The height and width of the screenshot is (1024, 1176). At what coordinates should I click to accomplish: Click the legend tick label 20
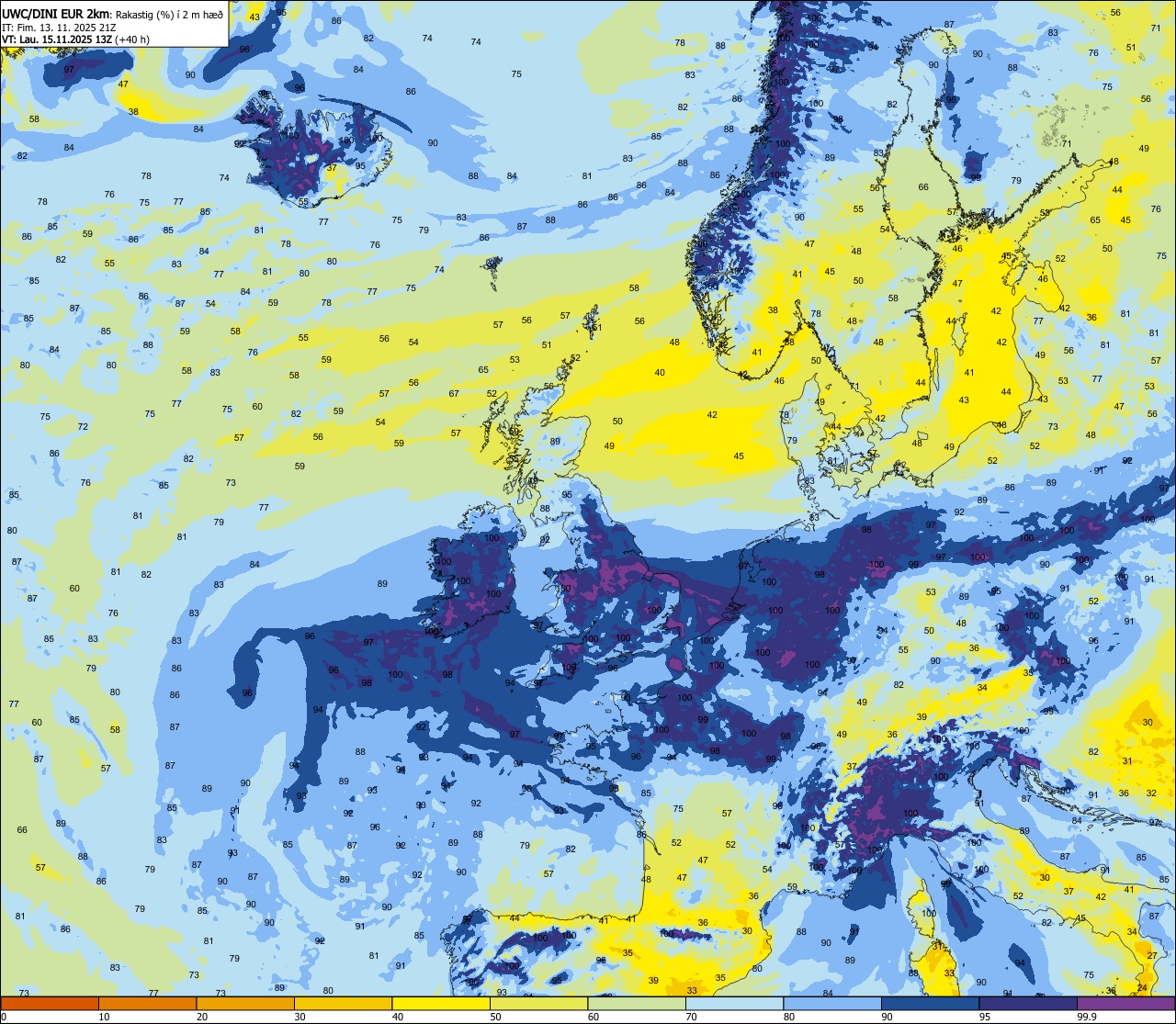pyautogui.click(x=202, y=1017)
